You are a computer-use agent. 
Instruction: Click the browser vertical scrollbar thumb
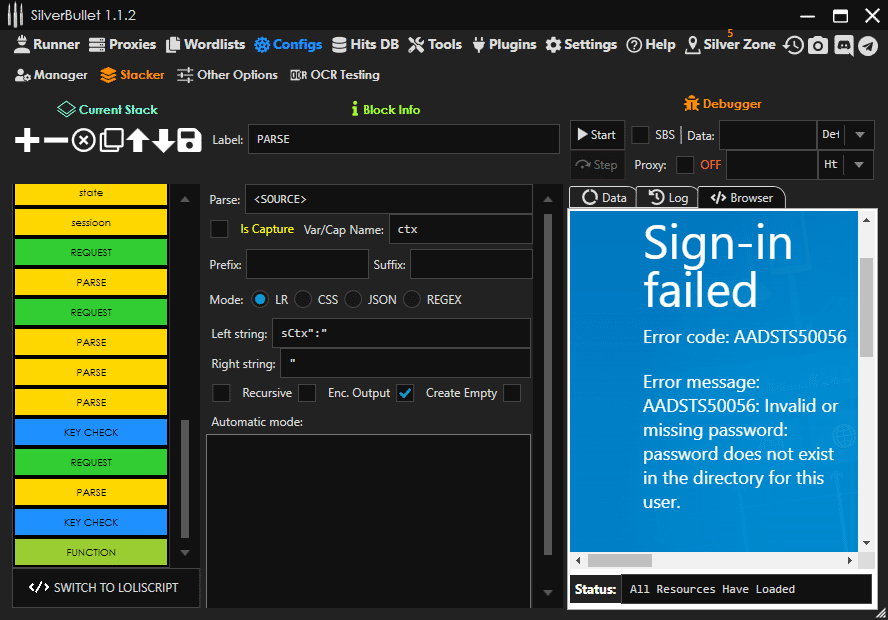[866, 307]
